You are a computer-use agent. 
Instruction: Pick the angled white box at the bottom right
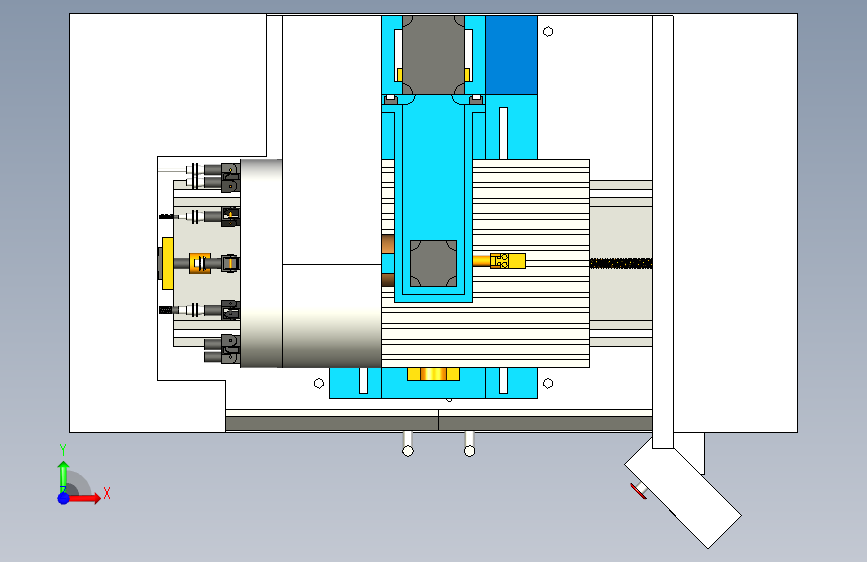tap(683, 490)
